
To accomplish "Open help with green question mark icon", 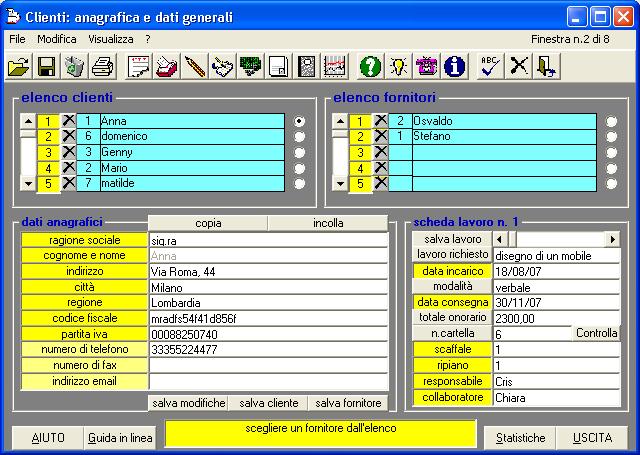I will click(x=370, y=67).
